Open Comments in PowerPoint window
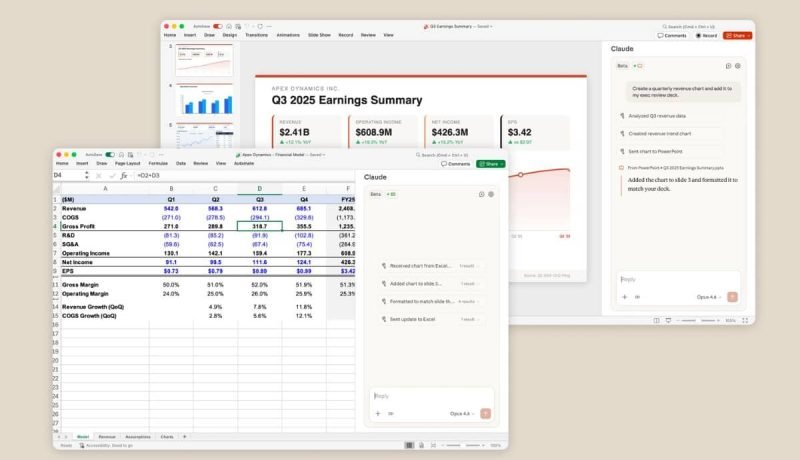 [x=671, y=35]
